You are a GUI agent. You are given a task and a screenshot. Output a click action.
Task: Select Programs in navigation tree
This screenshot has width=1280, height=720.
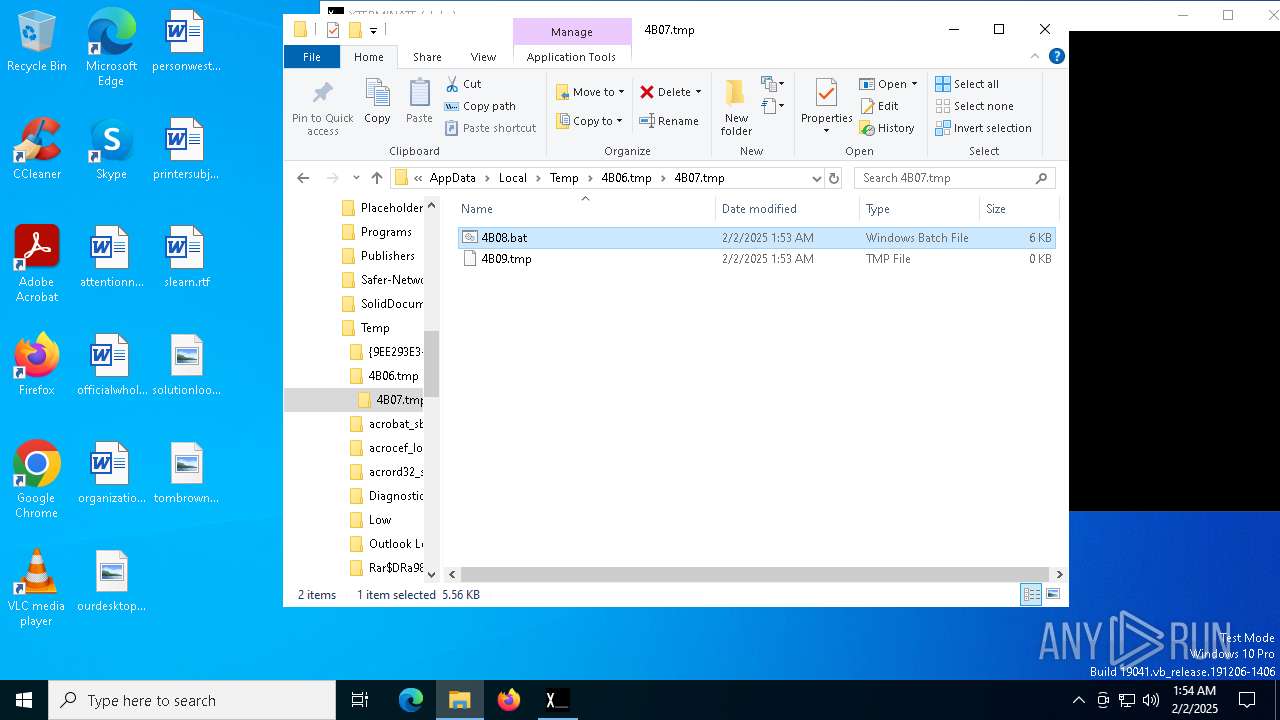[x=385, y=232]
